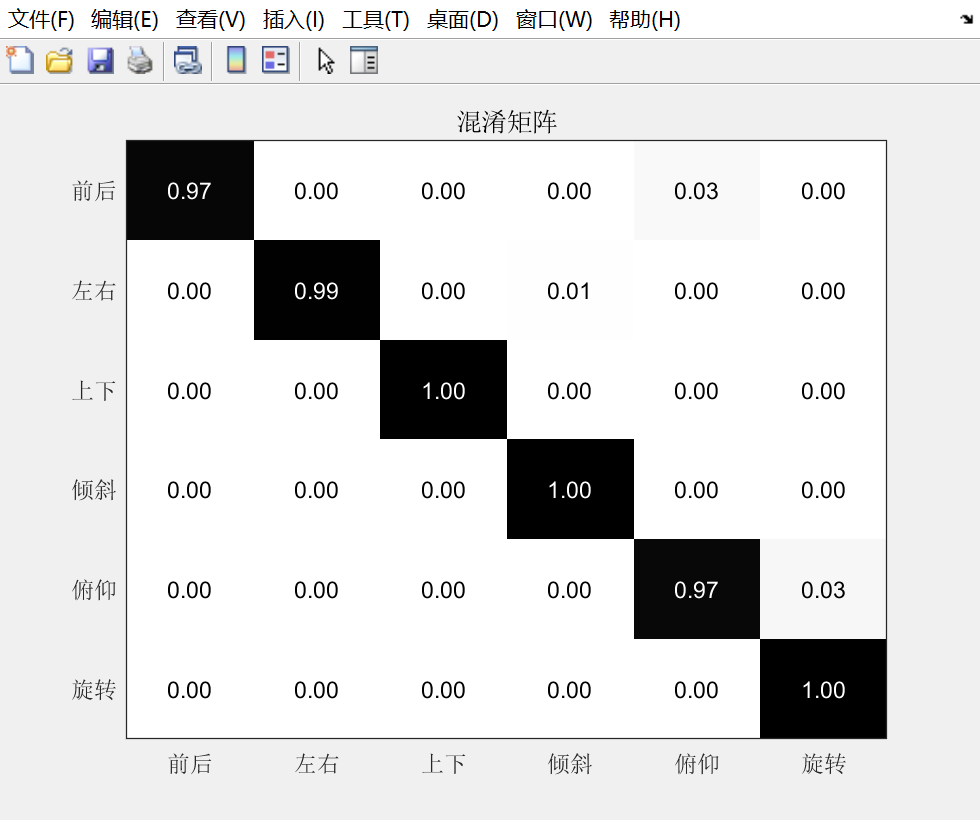Click the 0.03 cell in the 俯仰 row
Image resolution: width=980 pixels, height=820 pixels.
[823, 589]
